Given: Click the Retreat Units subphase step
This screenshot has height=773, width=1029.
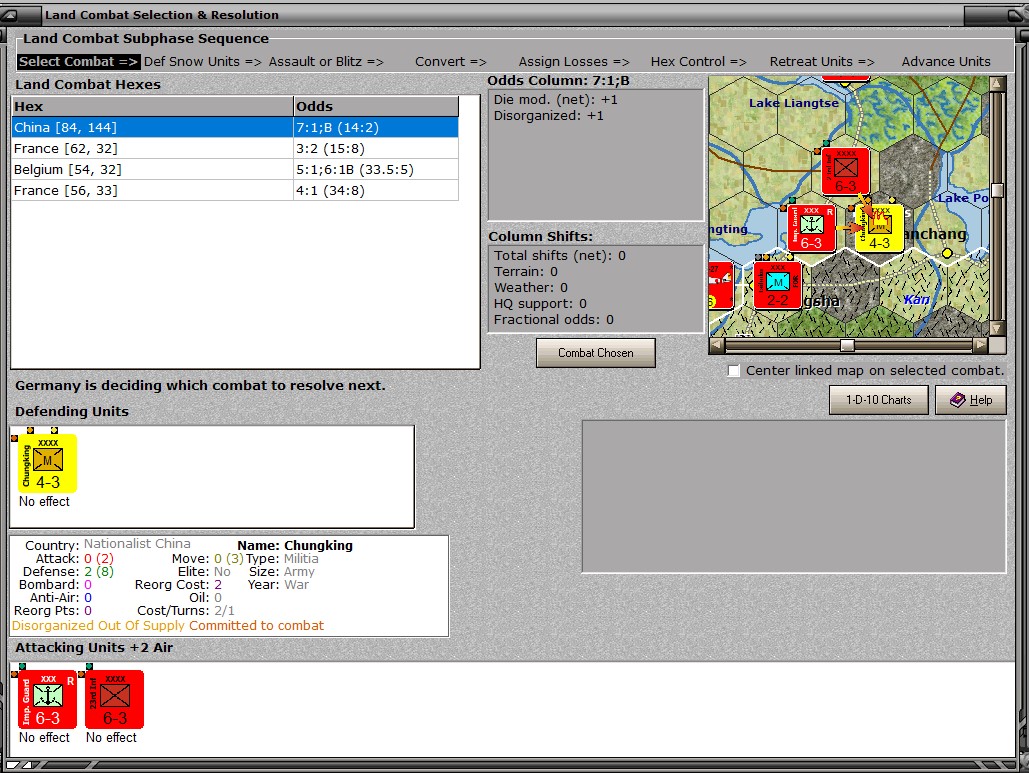Looking at the screenshot, I should point(822,62).
